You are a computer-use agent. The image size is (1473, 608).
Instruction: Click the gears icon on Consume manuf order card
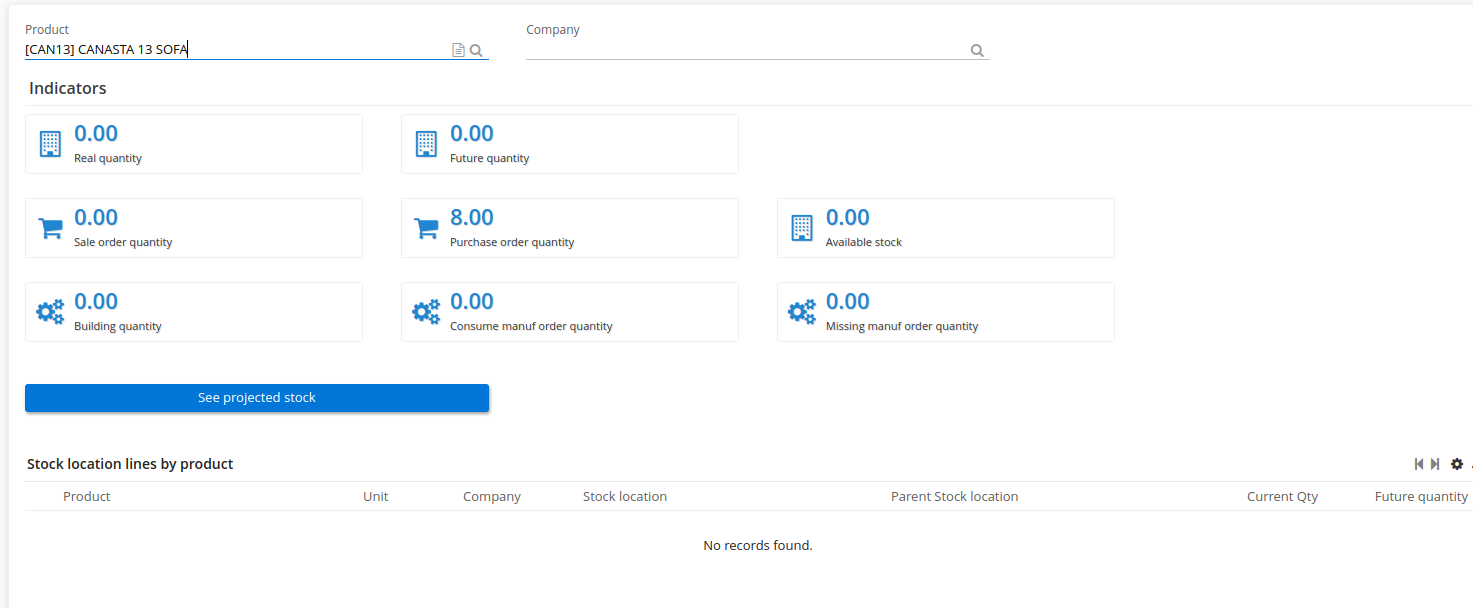(x=426, y=312)
